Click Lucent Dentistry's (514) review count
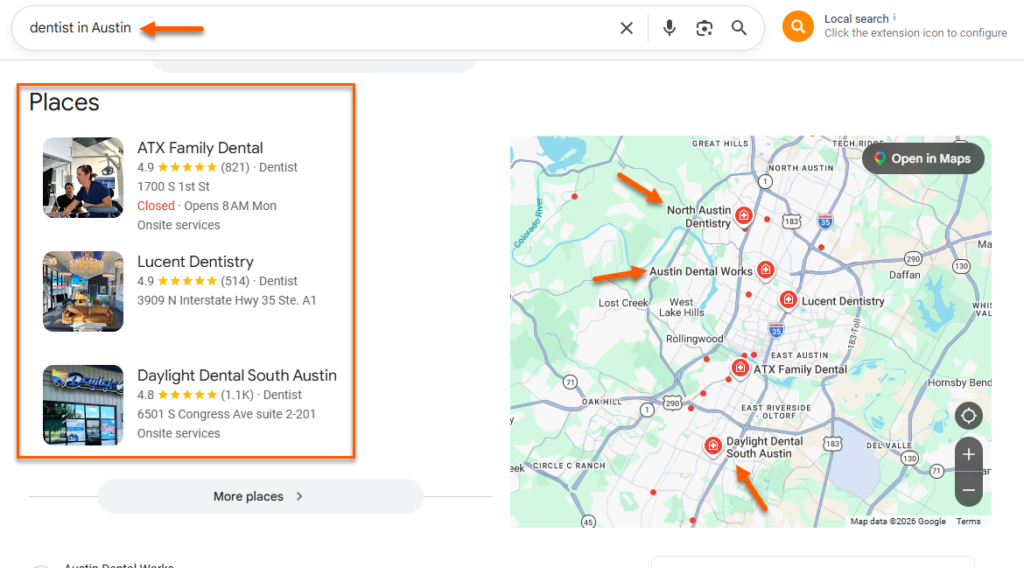This screenshot has width=1024, height=568. point(235,281)
